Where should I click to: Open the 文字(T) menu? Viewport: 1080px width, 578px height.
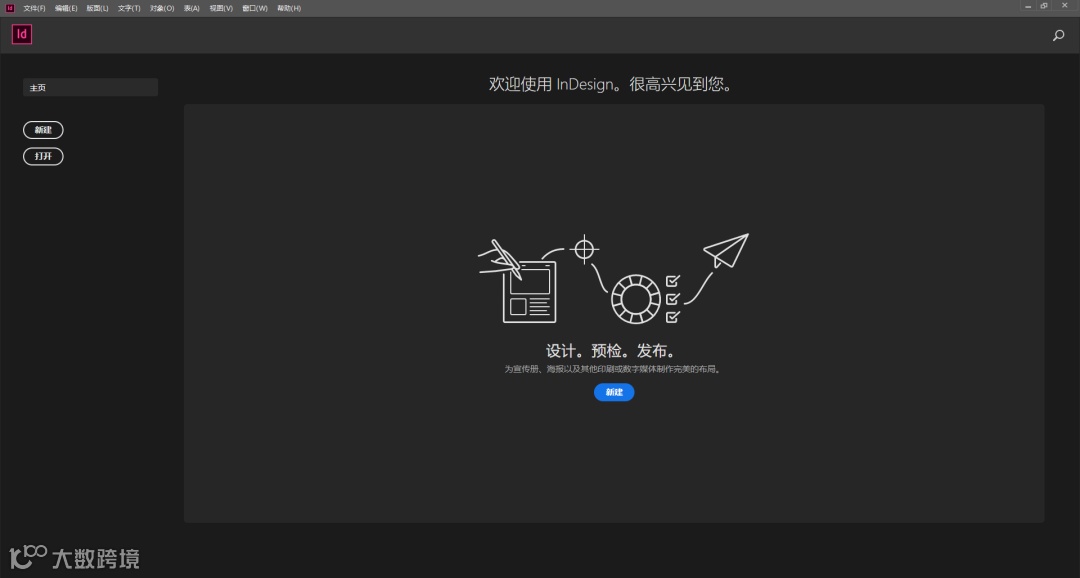click(x=129, y=8)
